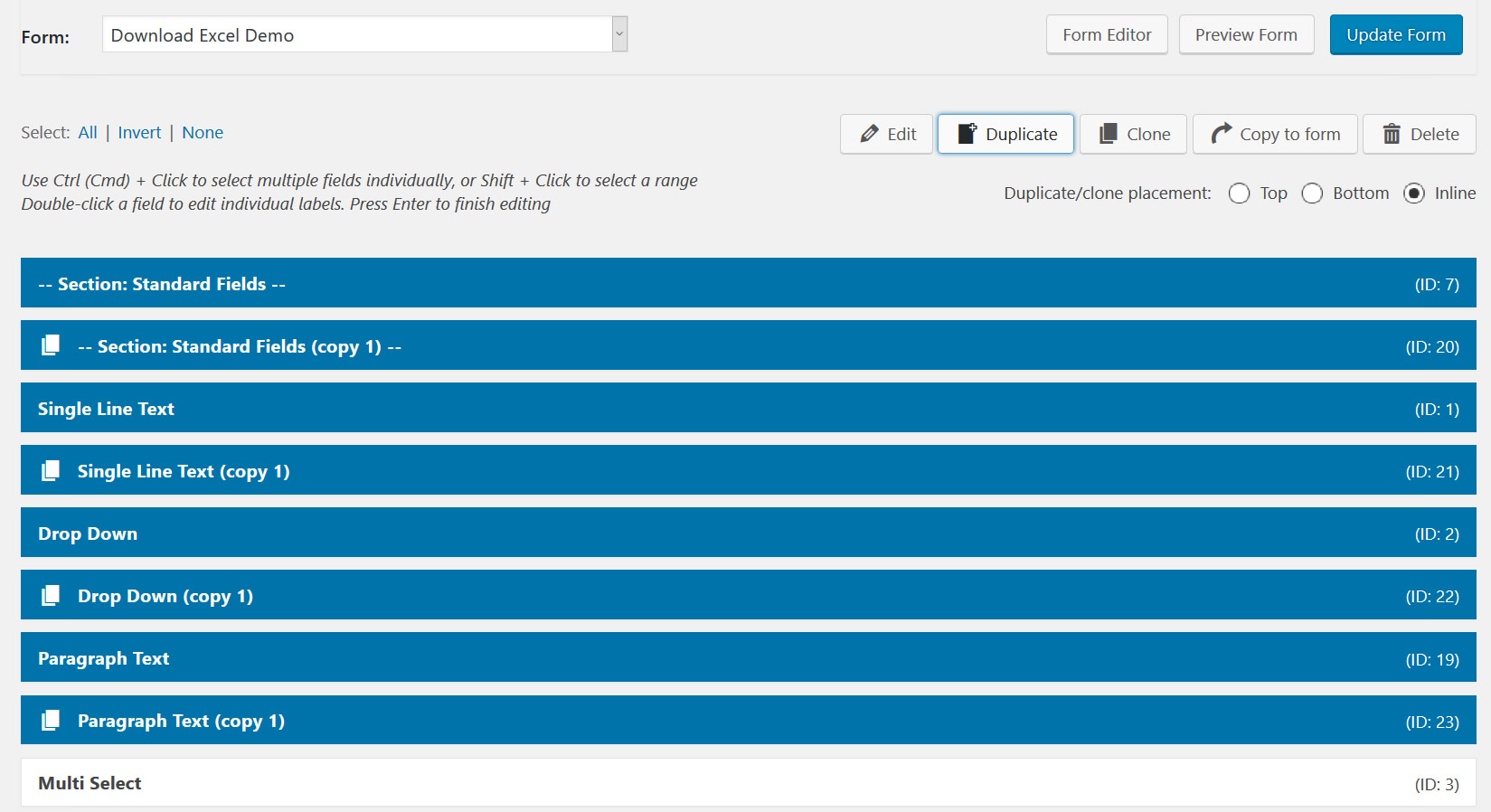Open the Form Editor
This screenshot has width=1491, height=812.
(1107, 35)
